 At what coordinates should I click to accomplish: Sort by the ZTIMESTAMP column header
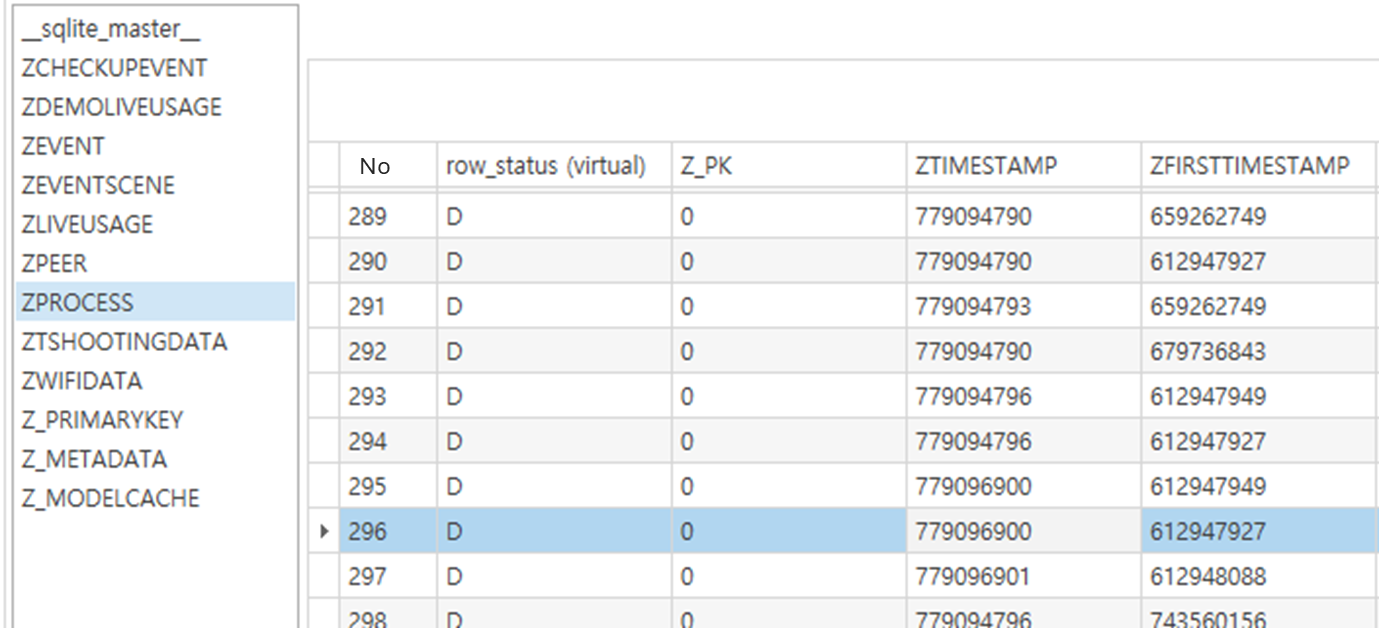pyautogui.click(x=985, y=166)
